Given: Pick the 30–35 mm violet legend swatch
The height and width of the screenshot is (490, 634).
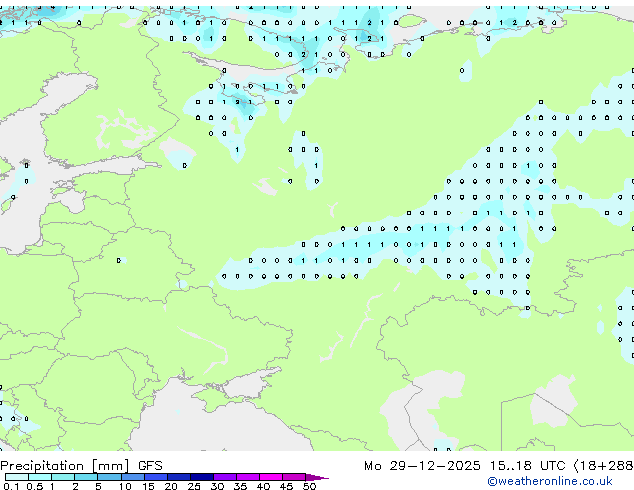Looking at the screenshot, I should pos(225,477).
